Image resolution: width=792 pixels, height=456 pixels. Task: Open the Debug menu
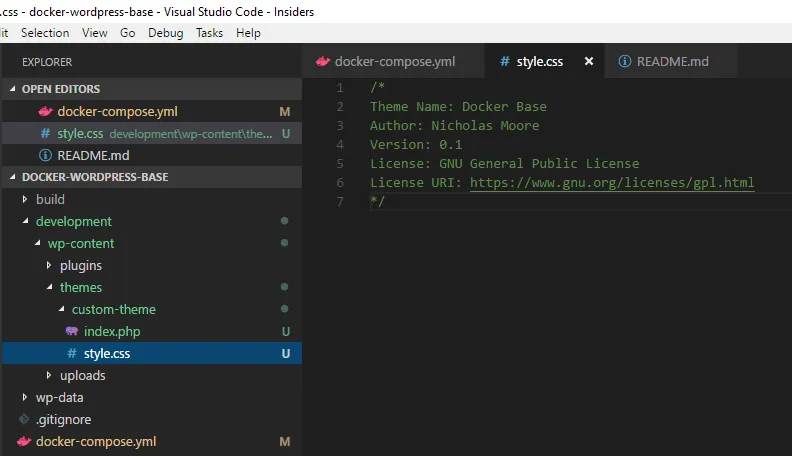(x=165, y=33)
